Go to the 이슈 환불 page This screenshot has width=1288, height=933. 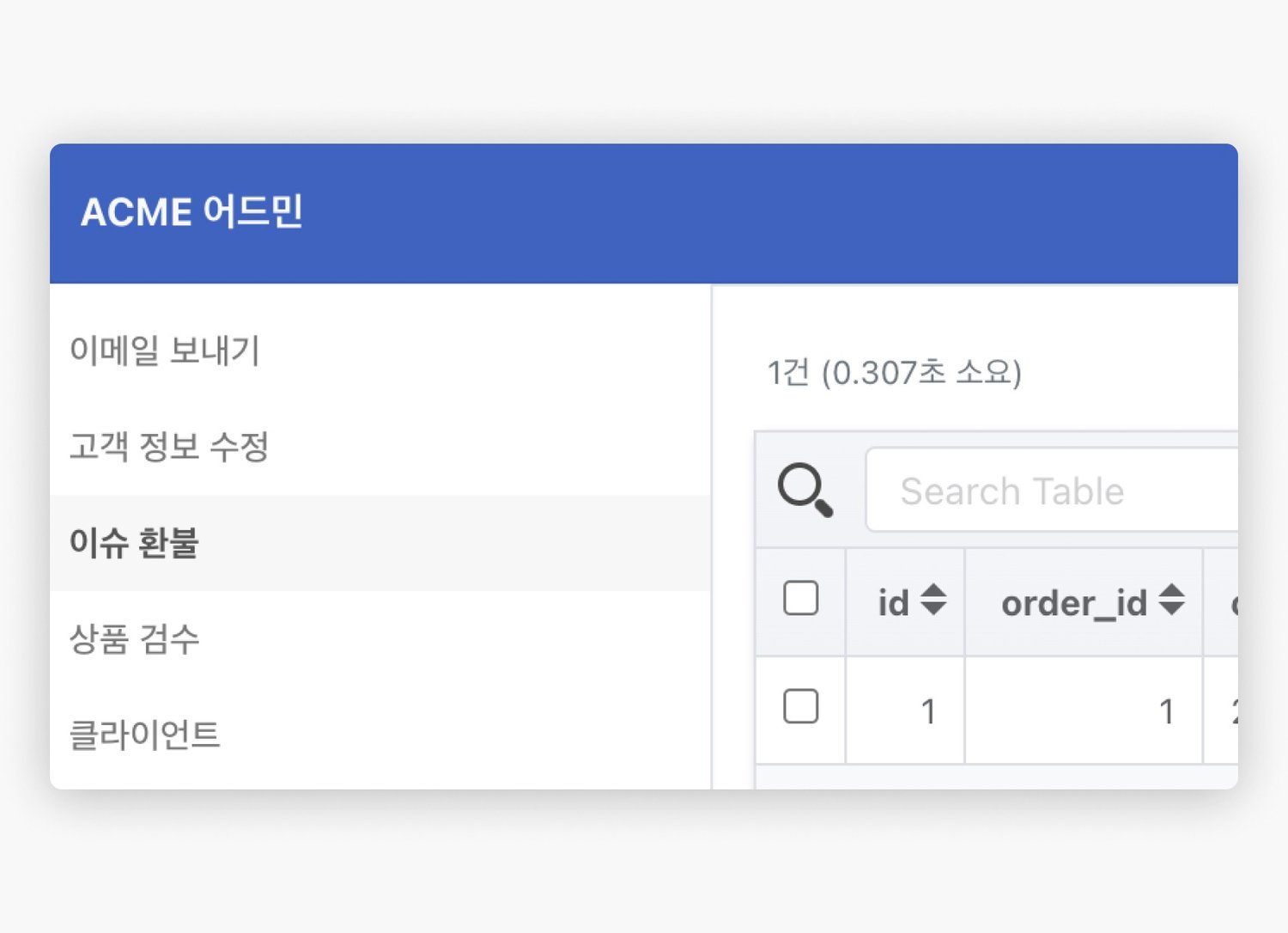135,543
